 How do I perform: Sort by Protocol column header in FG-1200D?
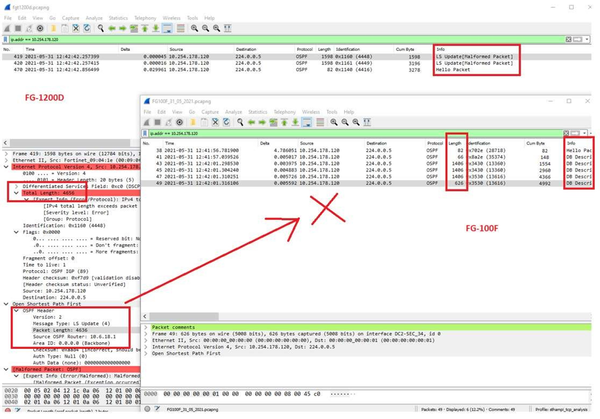click(305, 49)
